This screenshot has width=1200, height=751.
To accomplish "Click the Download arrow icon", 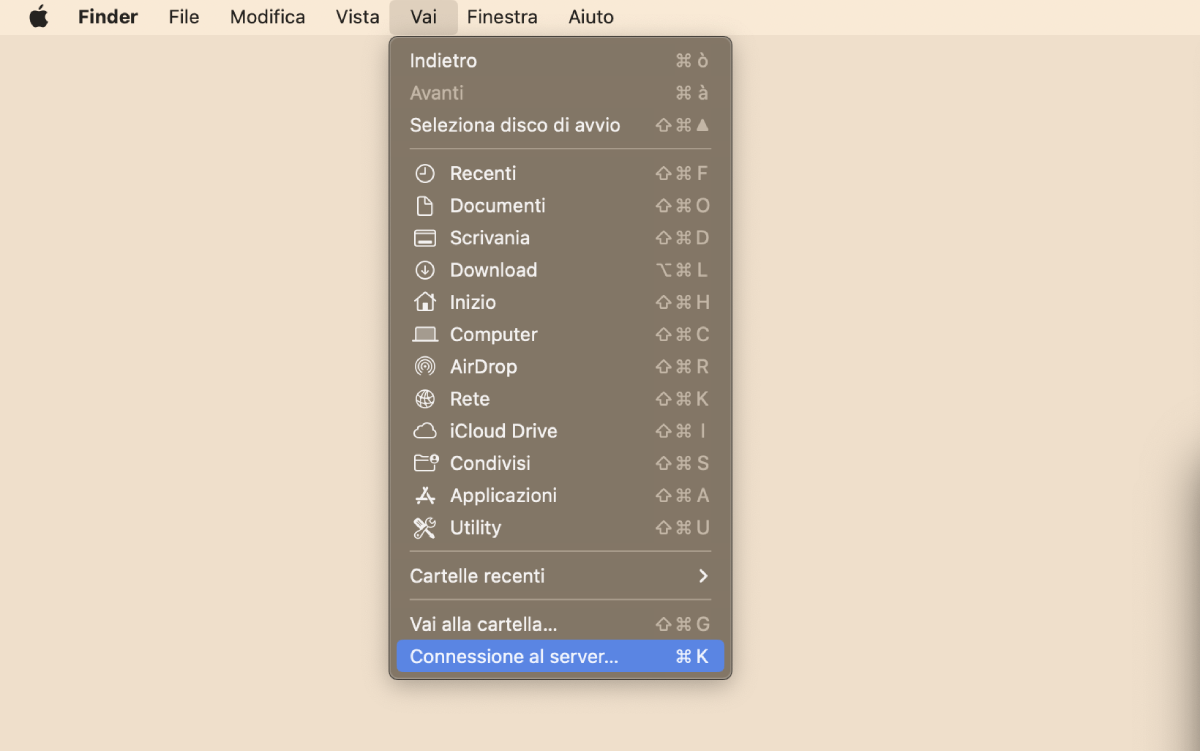I will 425,270.
